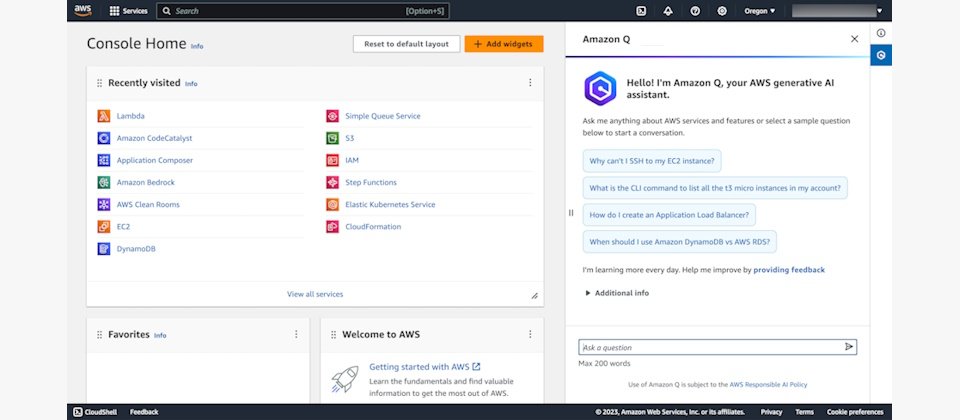Open Getting started with AWS link

tap(424, 367)
